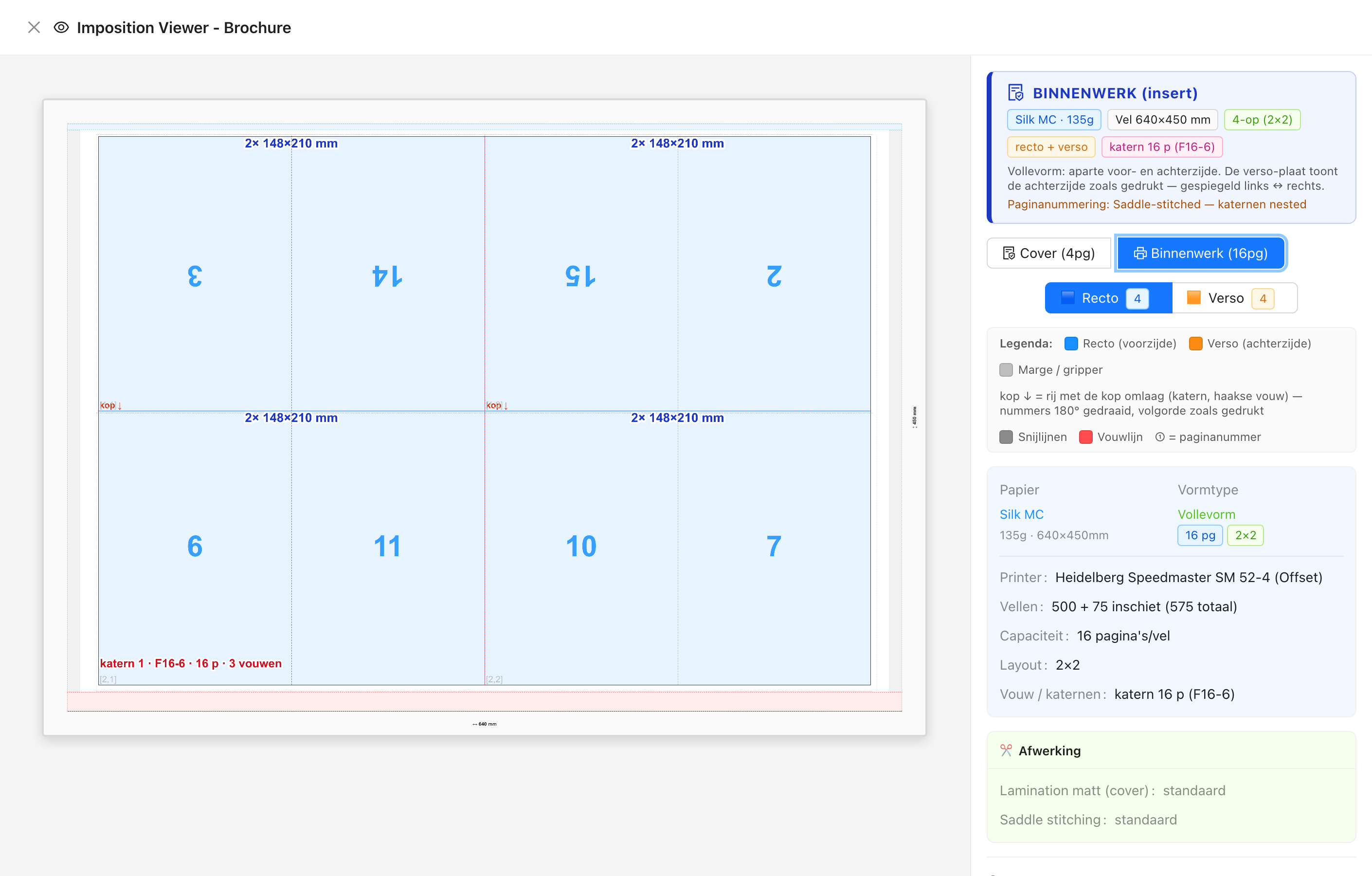Close the Imposition Viewer with the X icon
1372x876 pixels.
point(34,27)
